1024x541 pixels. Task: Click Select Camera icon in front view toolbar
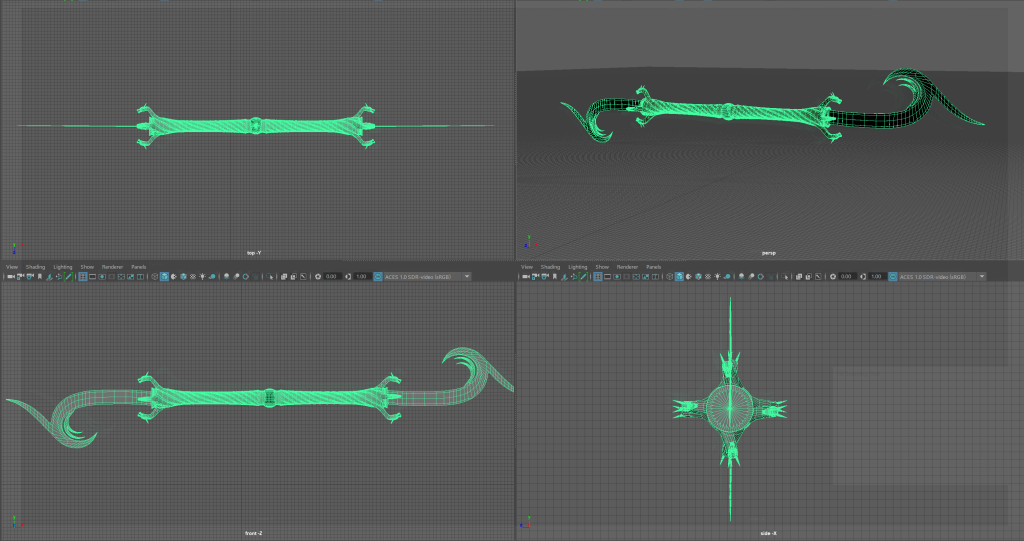[9, 276]
